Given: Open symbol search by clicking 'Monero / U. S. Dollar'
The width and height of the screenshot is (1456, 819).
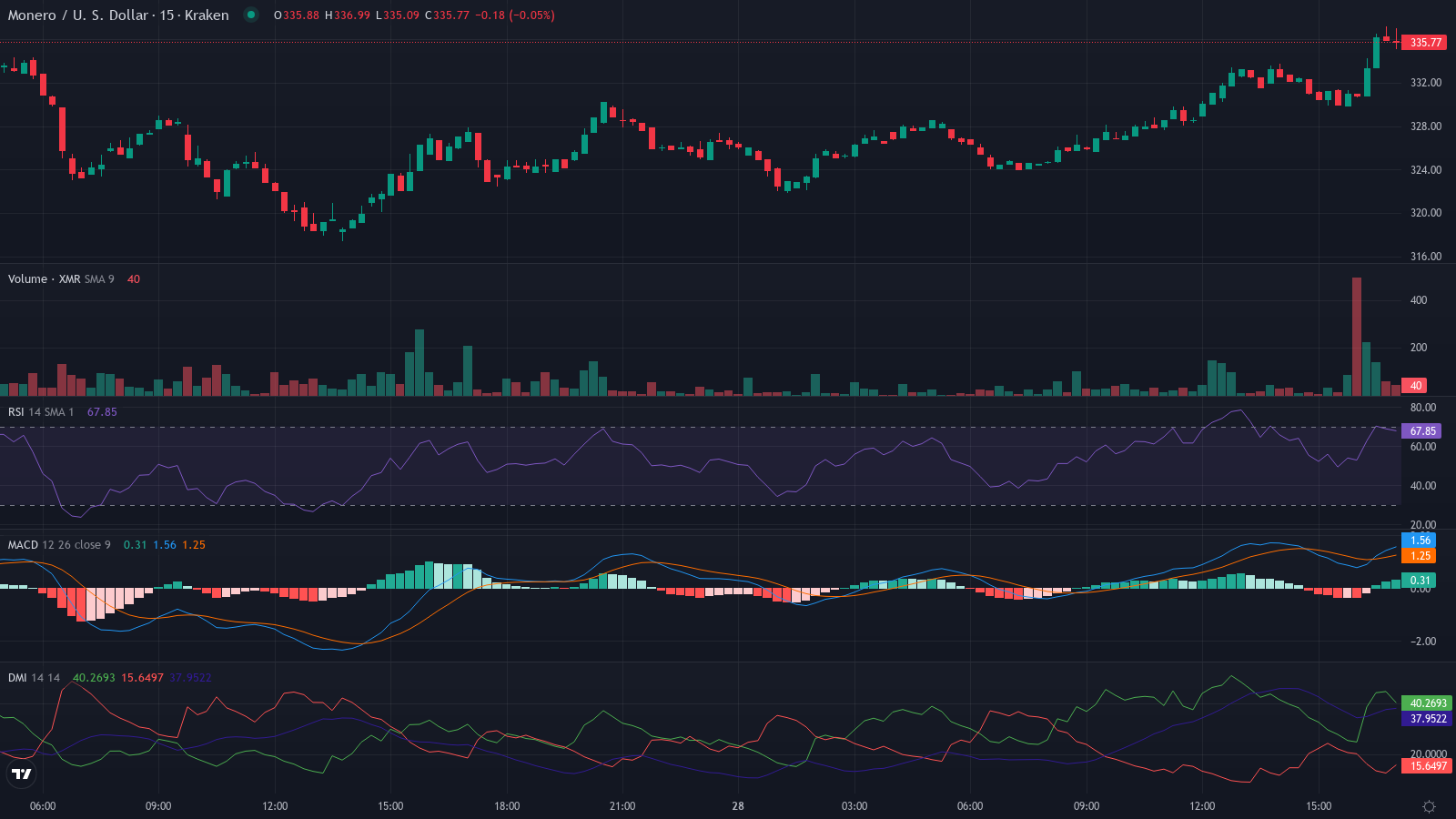Looking at the screenshot, I should coord(77,15).
